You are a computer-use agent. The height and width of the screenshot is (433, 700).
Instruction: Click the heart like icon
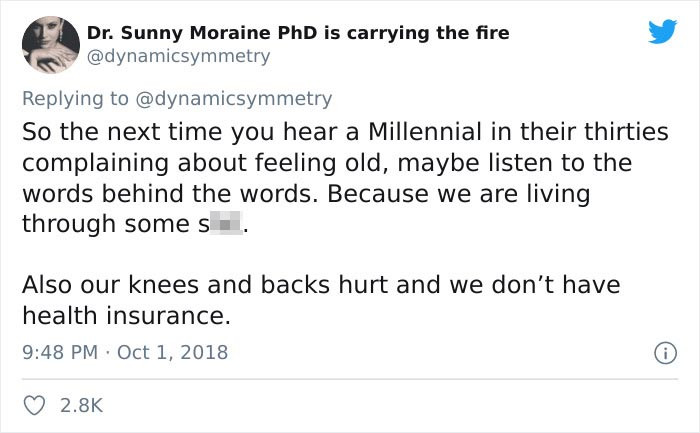pos(34,405)
